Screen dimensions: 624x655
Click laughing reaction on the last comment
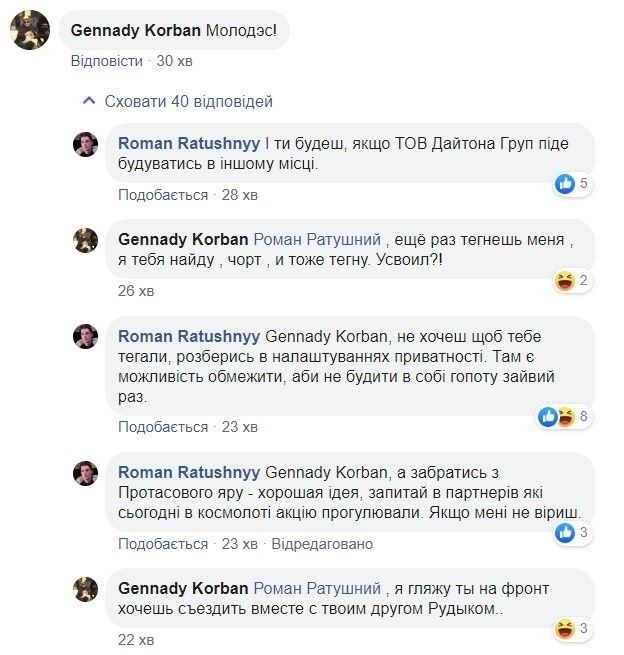point(565,629)
